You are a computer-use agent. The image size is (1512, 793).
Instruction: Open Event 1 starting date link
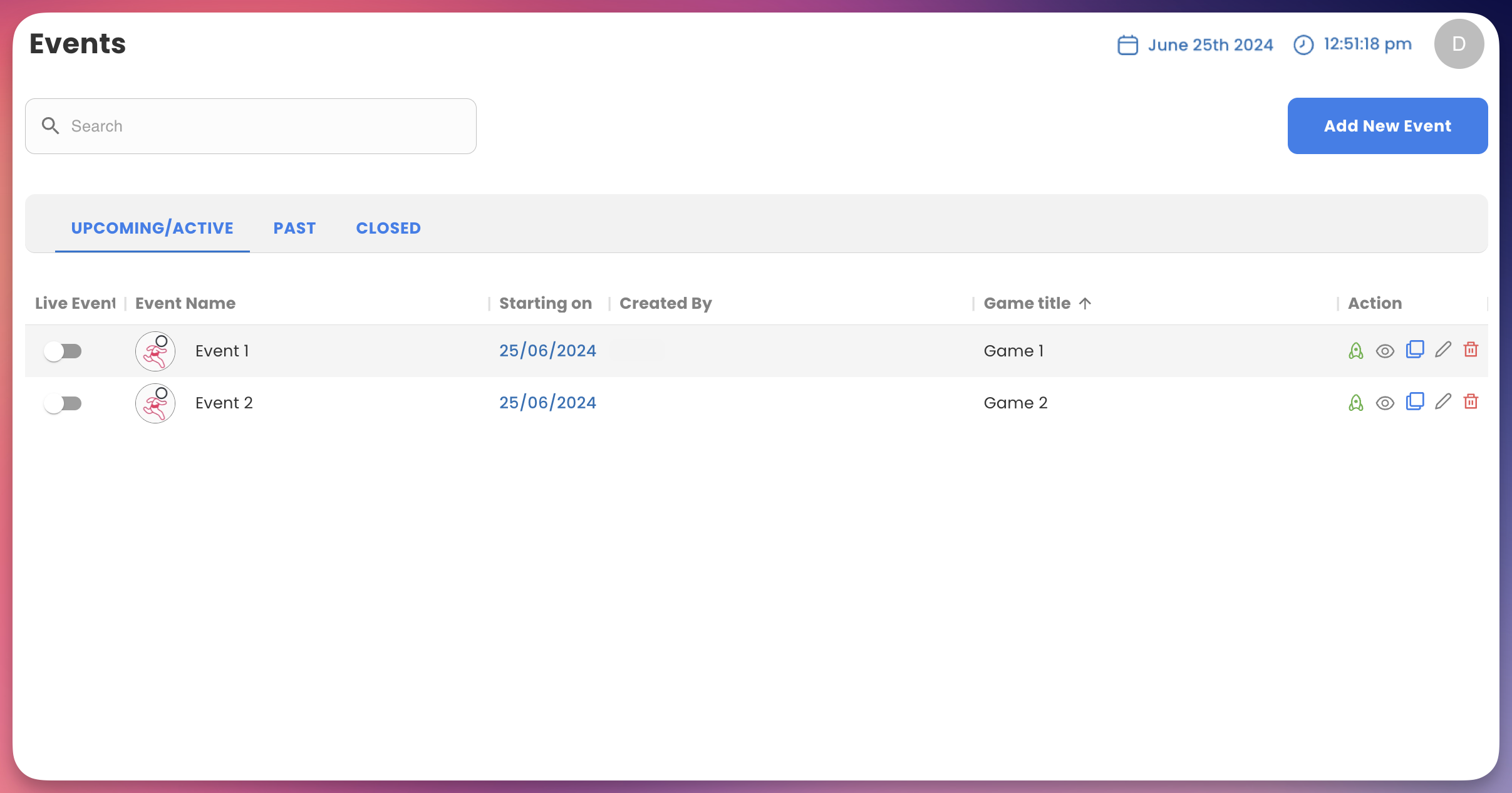[x=547, y=351]
